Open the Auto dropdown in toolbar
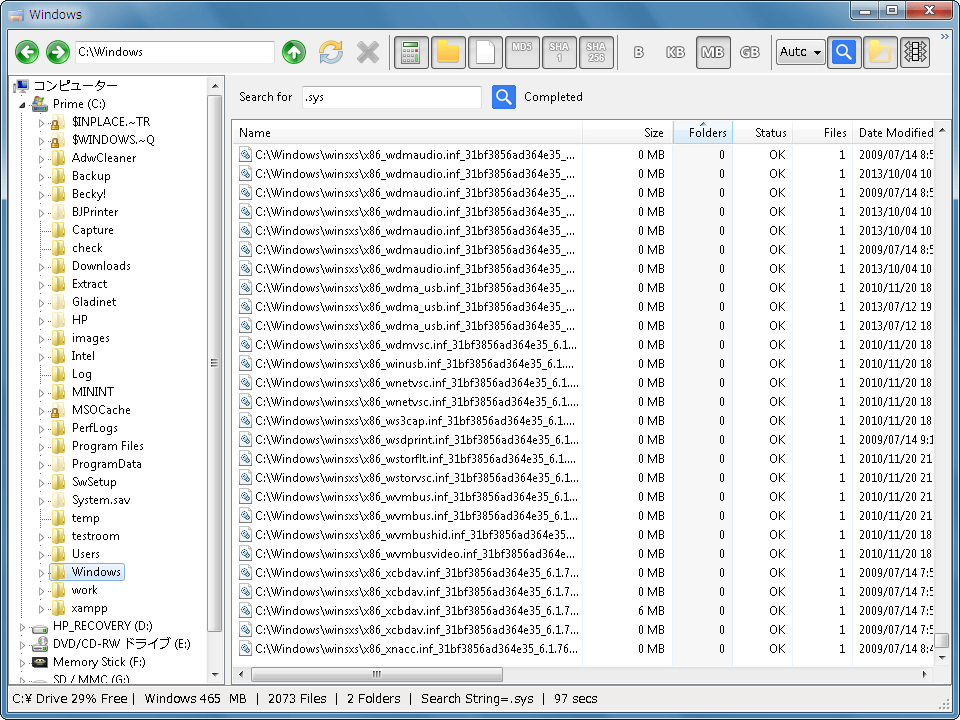The height and width of the screenshot is (720, 960). click(x=800, y=52)
